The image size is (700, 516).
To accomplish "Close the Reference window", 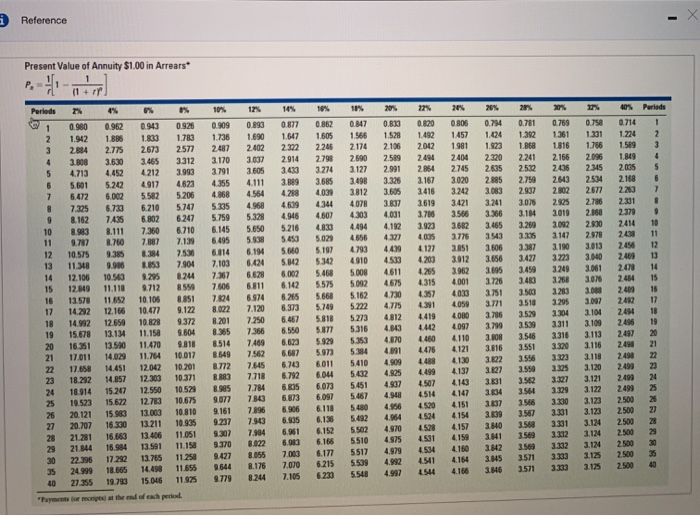I will pos(692,15).
